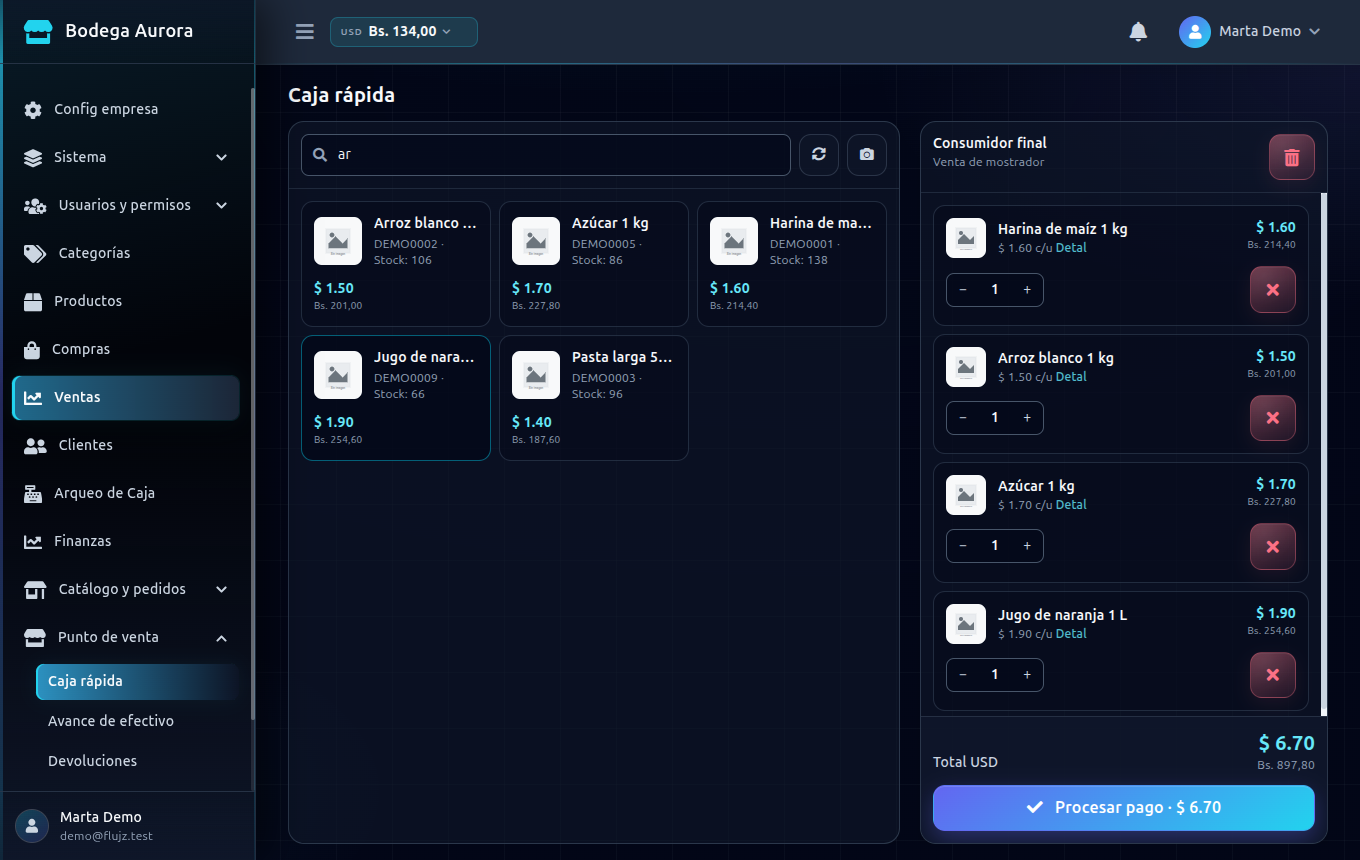Screen dimensions: 1360x860
Task: Go to the Ventas menu item
Action: 126,398
